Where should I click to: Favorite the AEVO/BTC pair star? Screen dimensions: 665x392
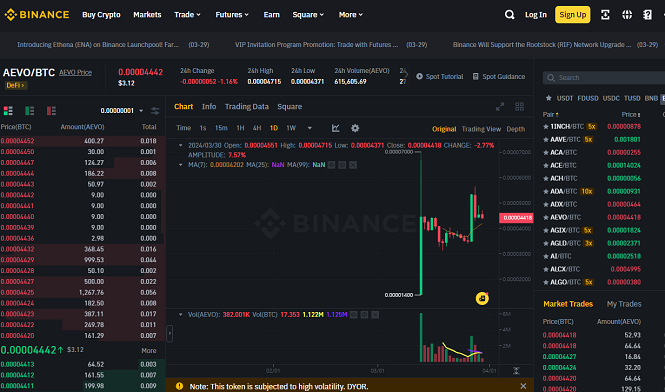(546, 217)
